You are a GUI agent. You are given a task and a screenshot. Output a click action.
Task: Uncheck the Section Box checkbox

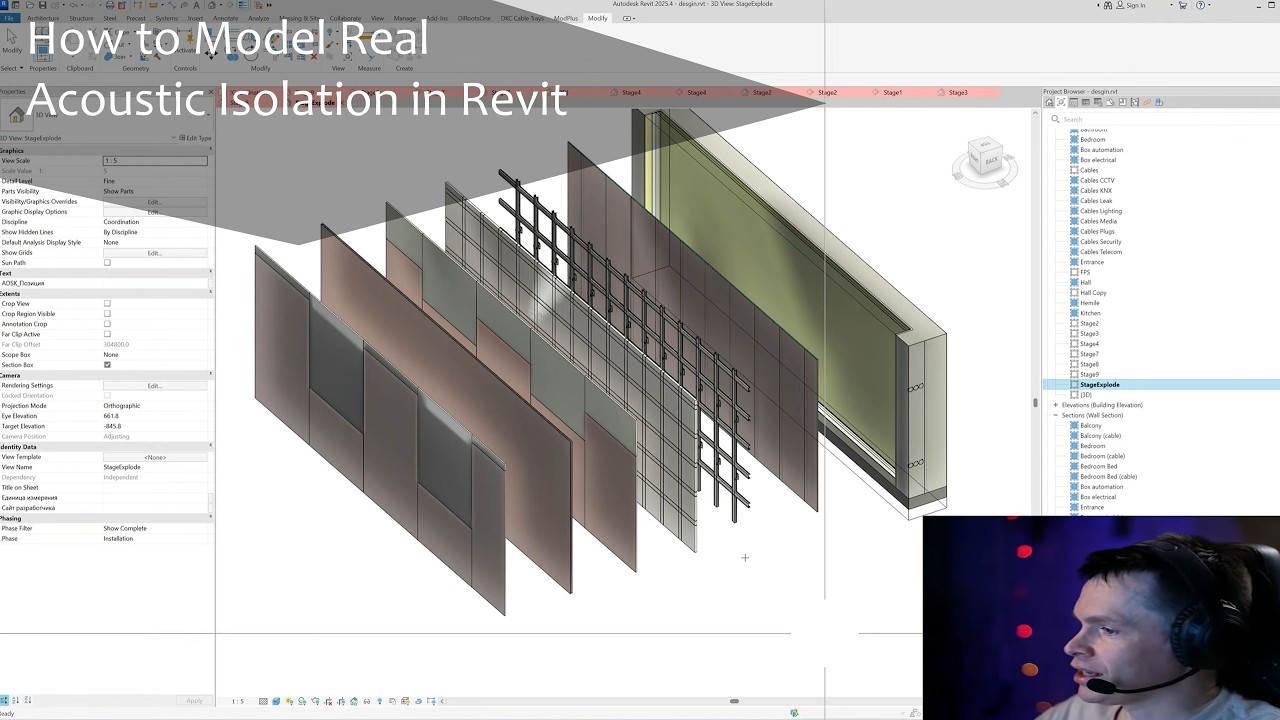[107, 365]
